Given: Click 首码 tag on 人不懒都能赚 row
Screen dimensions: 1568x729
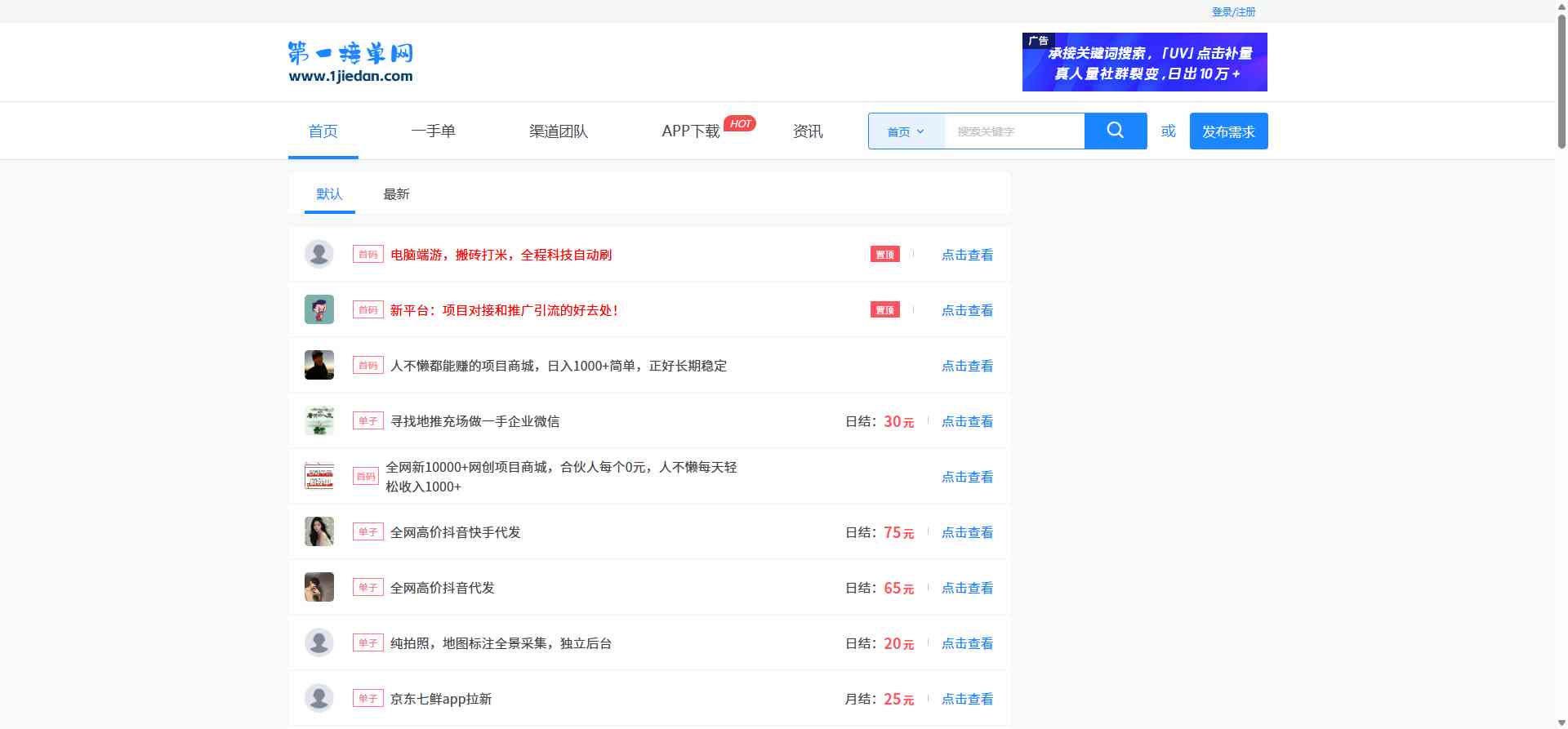Looking at the screenshot, I should (367, 366).
